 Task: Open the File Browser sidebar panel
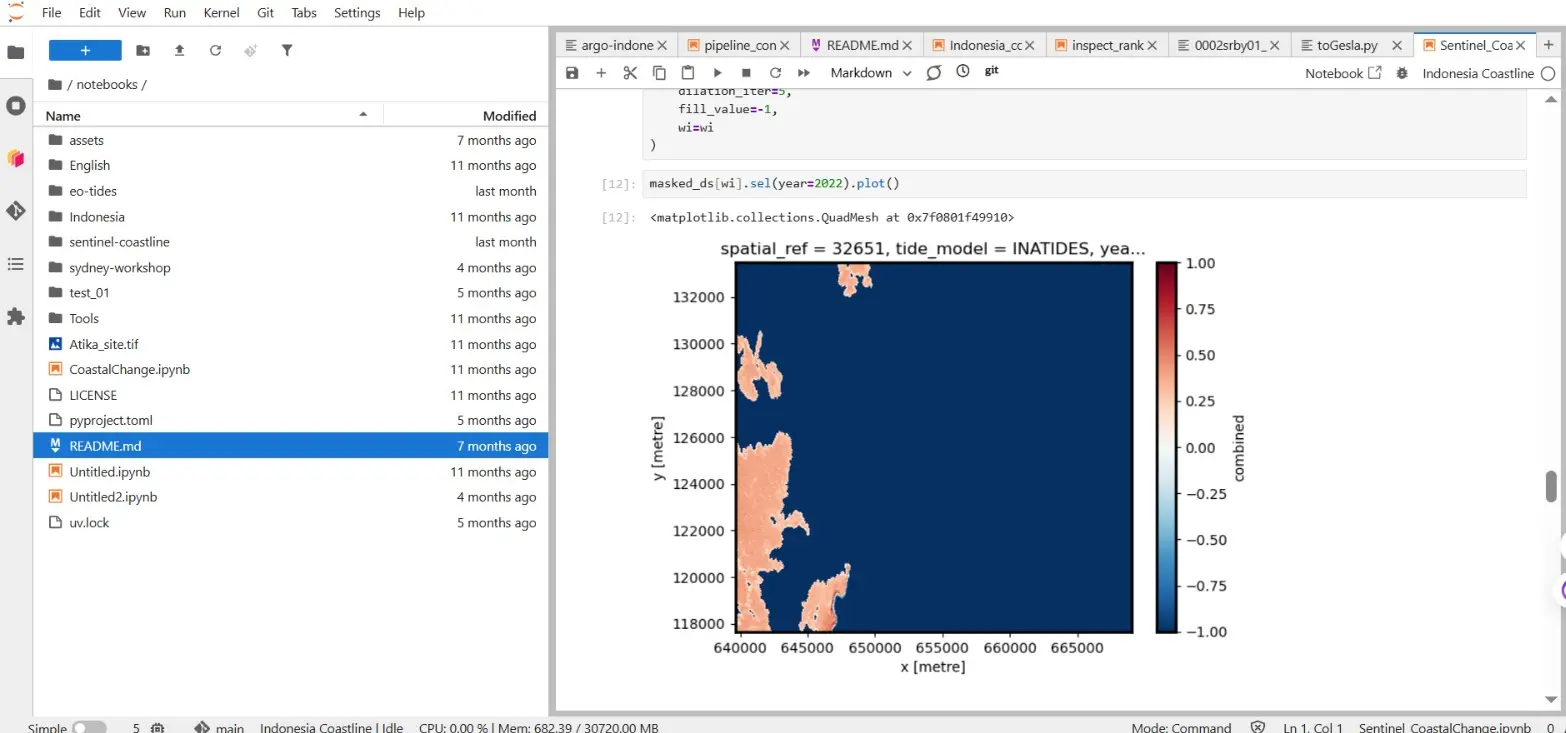click(16, 52)
